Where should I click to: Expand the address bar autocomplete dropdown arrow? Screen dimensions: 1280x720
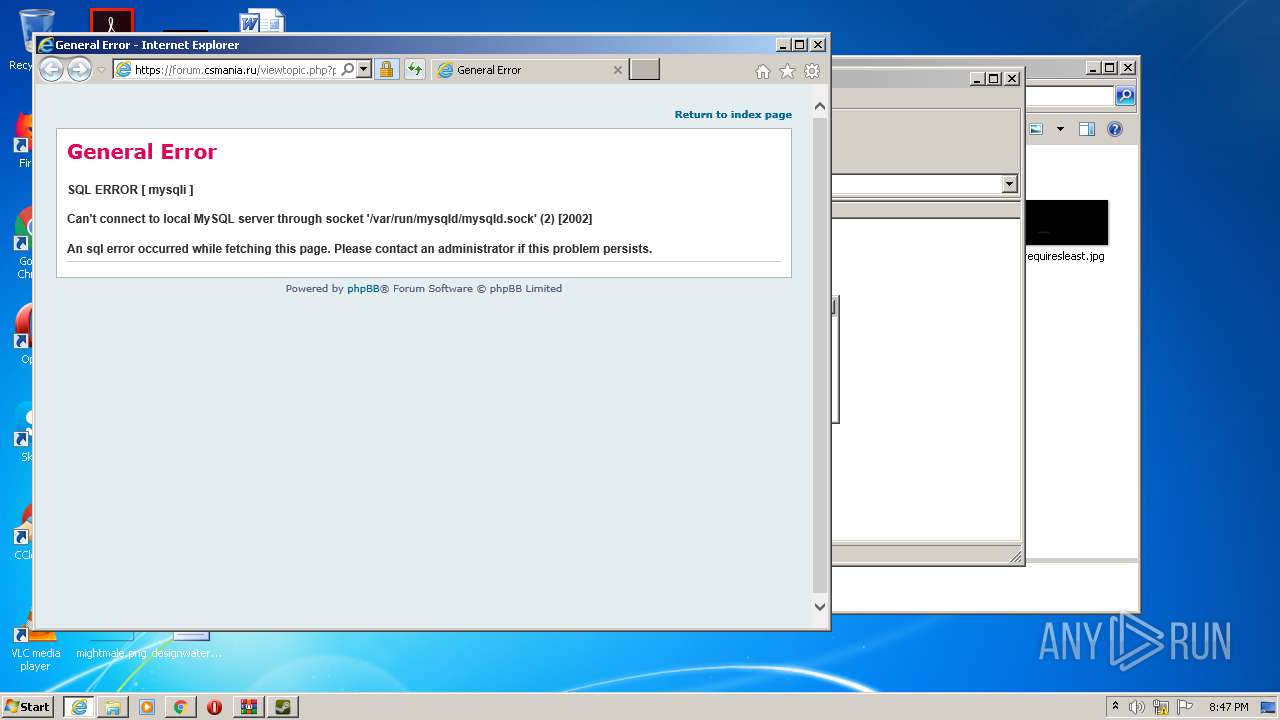[363, 70]
